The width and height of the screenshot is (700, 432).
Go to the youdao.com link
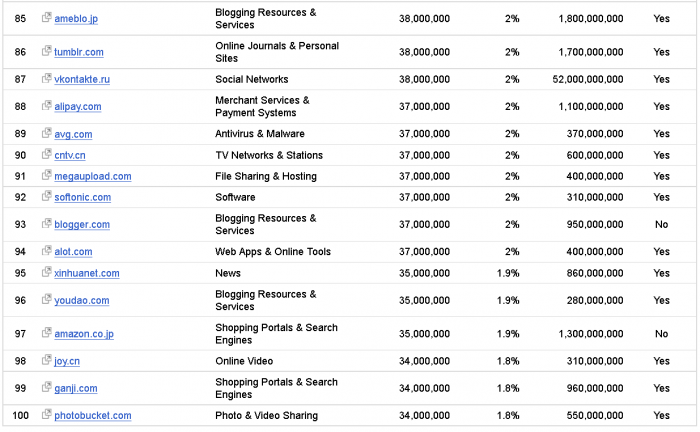81,300
